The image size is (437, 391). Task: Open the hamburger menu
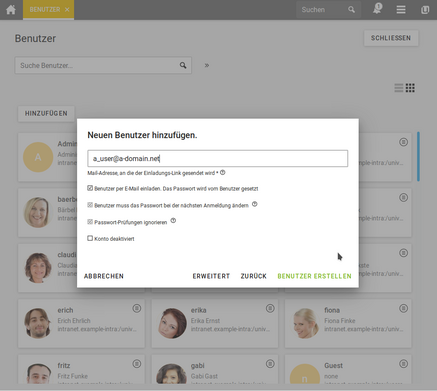click(401, 10)
